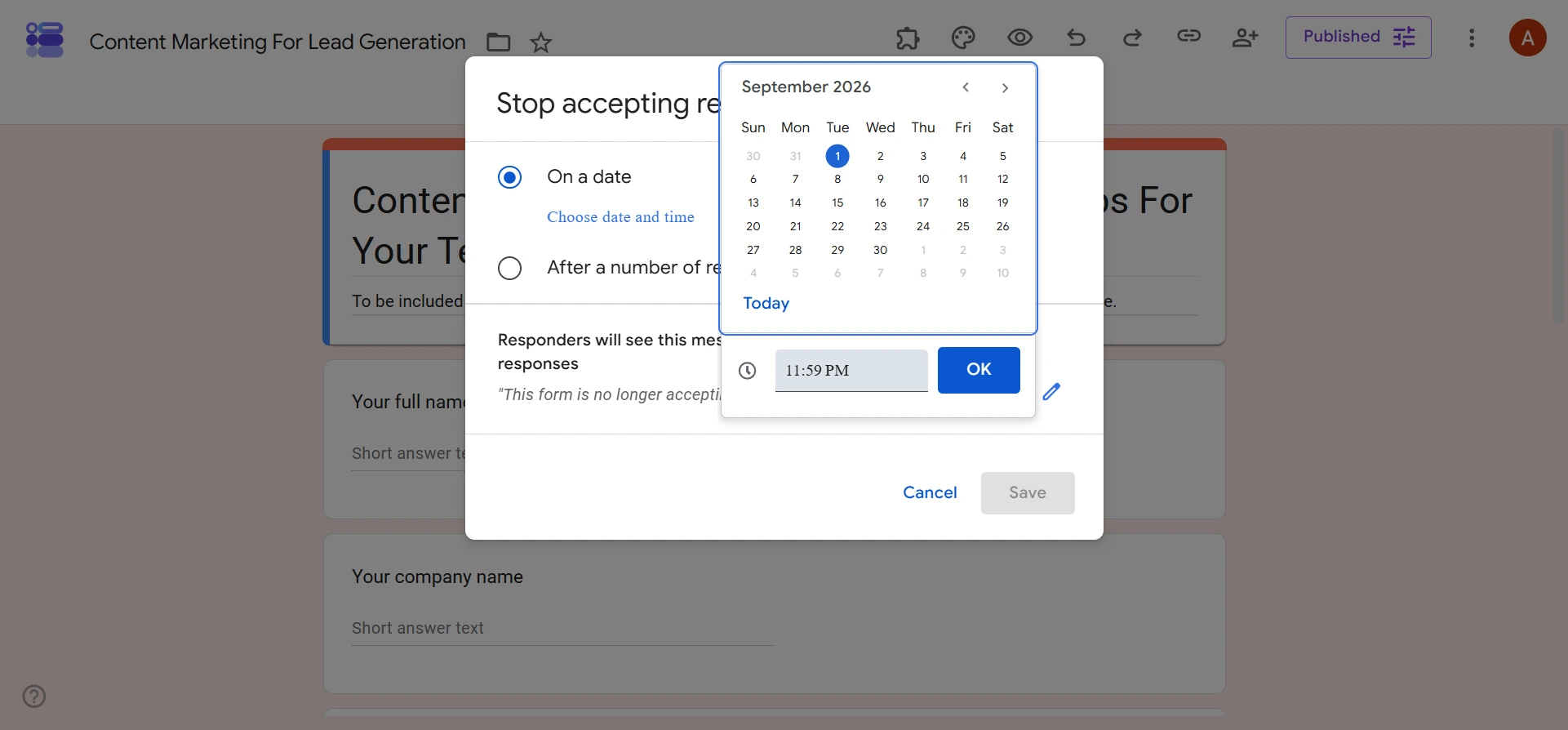Copy responder link with the link icon

tap(1188, 36)
